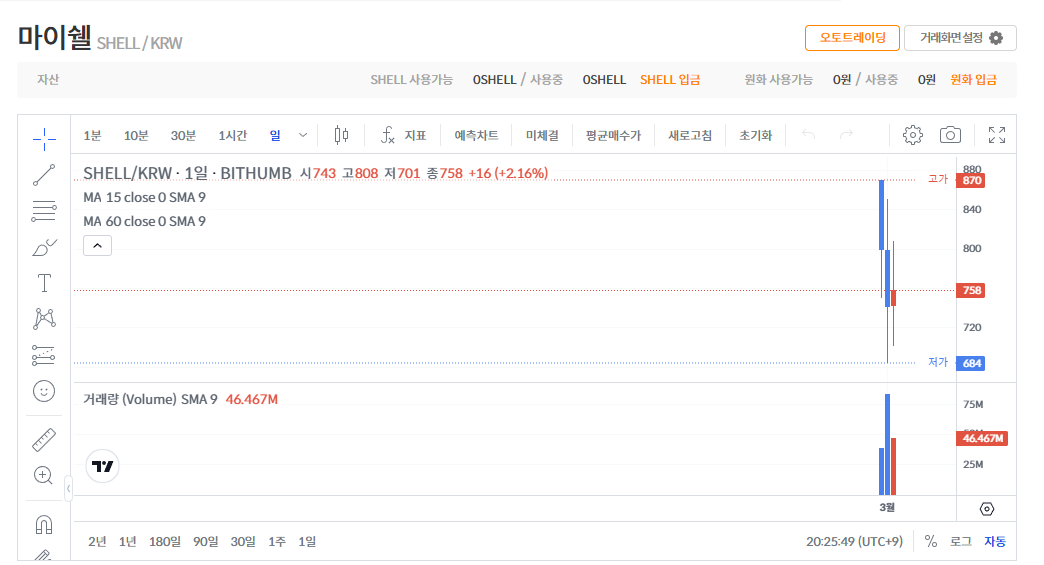Click the MA 15 close indicator legend
Screen dimensions: 1044x565
tap(144, 198)
